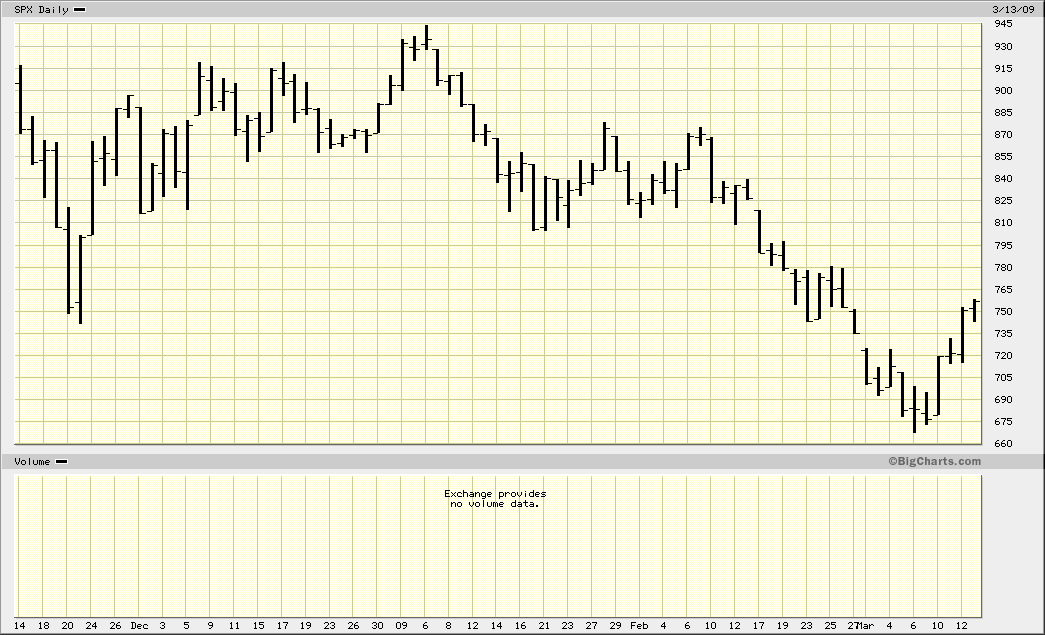Click the 'Exchange provides no volume data' message

[495, 499]
